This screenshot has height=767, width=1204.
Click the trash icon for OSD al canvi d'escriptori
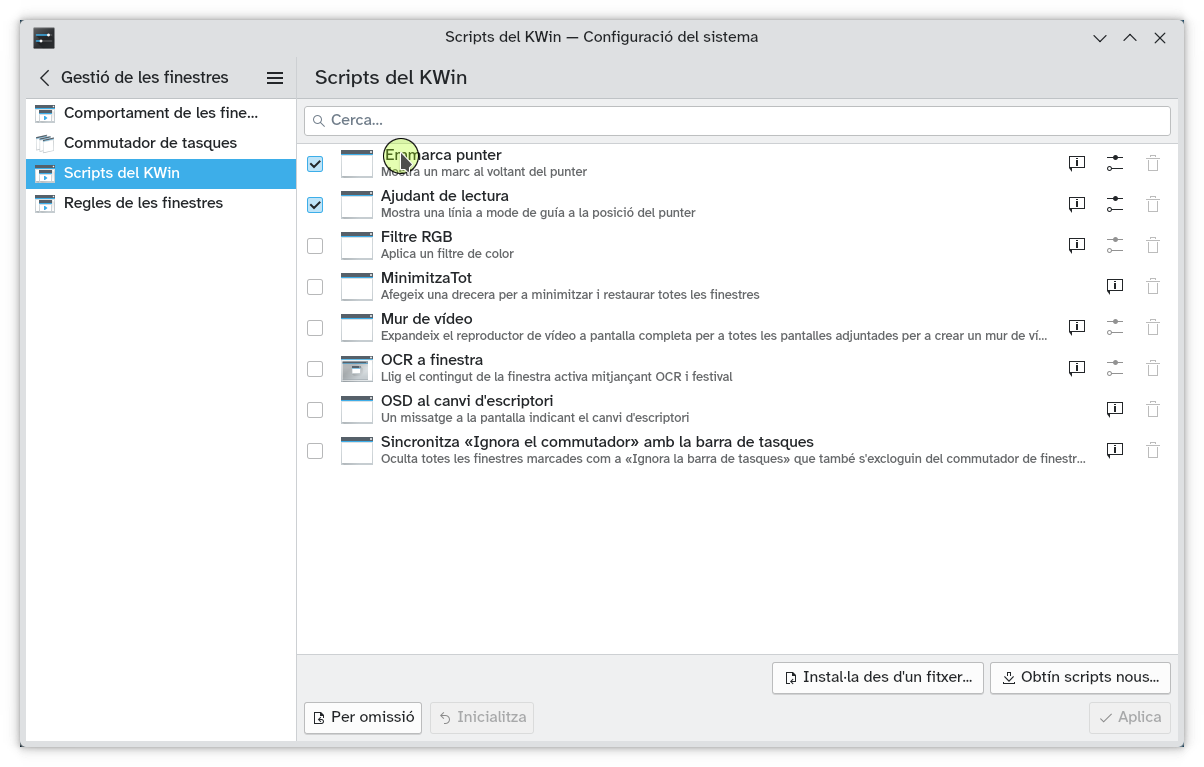[1153, 409]
